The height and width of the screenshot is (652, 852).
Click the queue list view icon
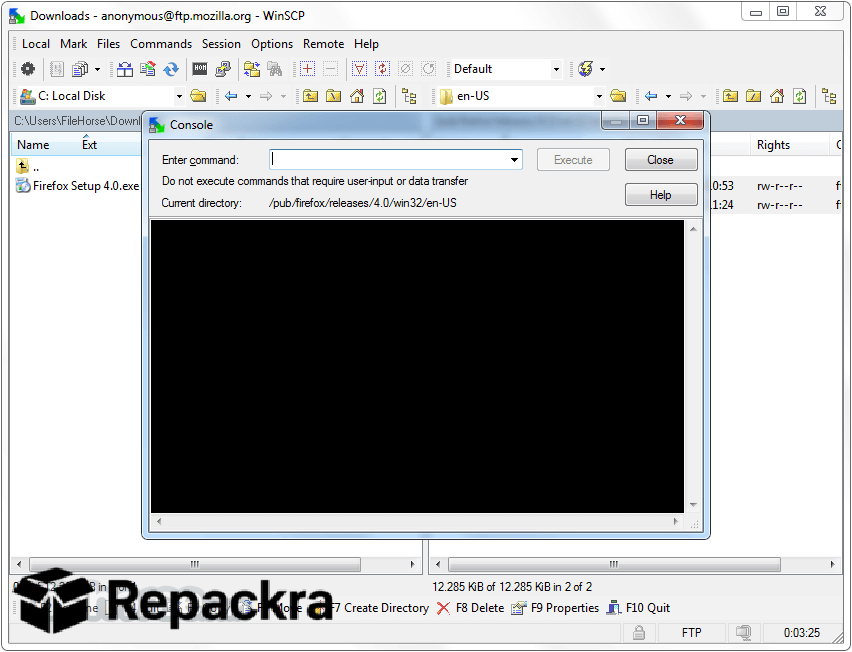57,69
